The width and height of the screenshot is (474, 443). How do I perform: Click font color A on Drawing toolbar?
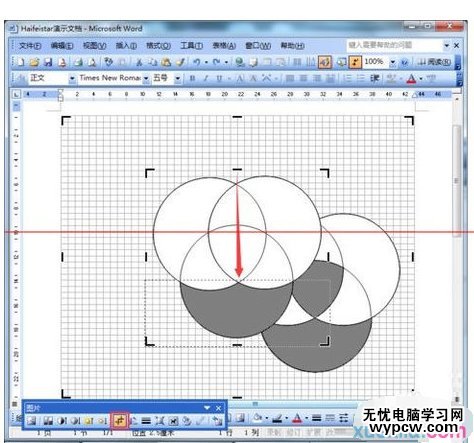297,418
